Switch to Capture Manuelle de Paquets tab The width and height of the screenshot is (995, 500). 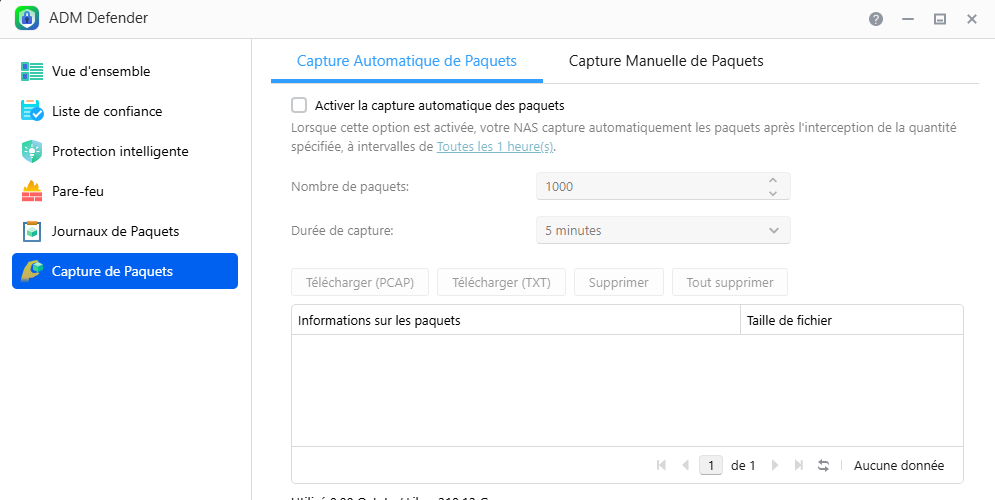(666, 61)
